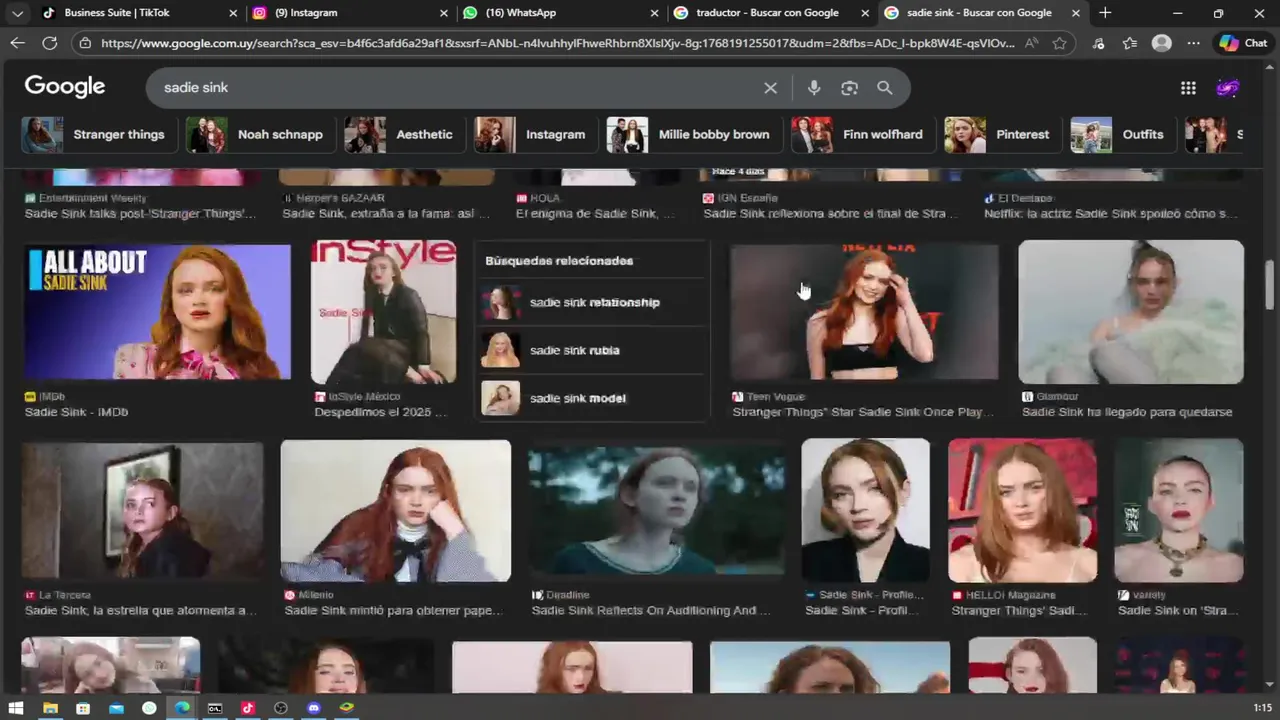Open the Favorites list icon
This screenshot has width=1280, height=720.
click(x=1130, y=43)
